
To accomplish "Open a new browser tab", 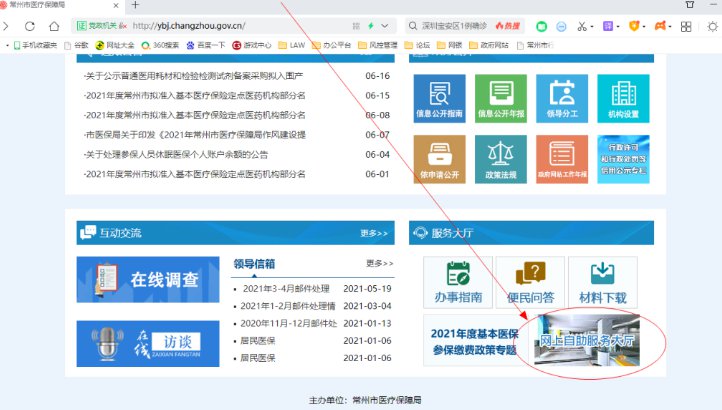I will click(x=135, y=6).
